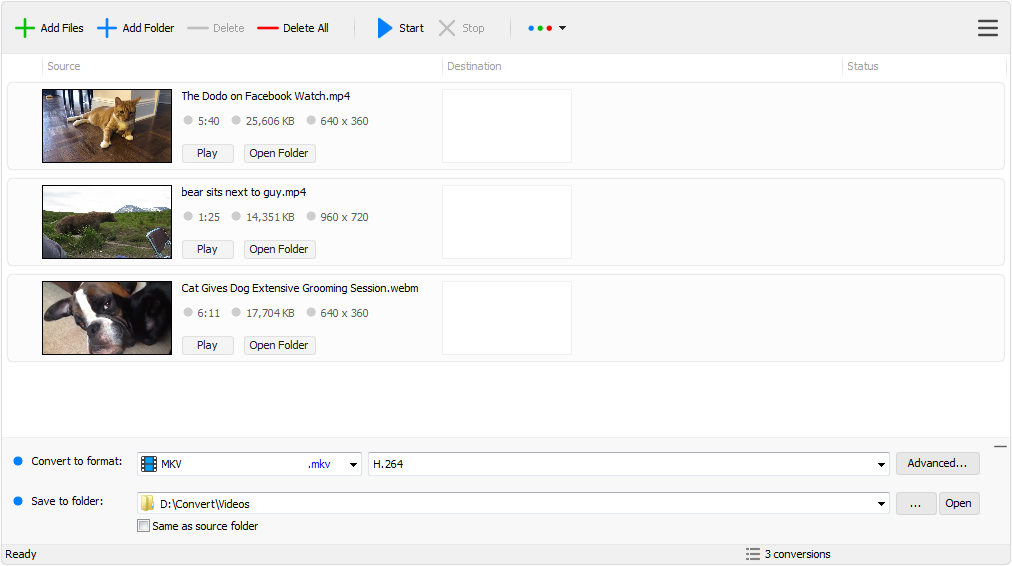Click the MKV film strip format icon
The height and width of the screenshot is (566, 1012).
tap(149, 464)
